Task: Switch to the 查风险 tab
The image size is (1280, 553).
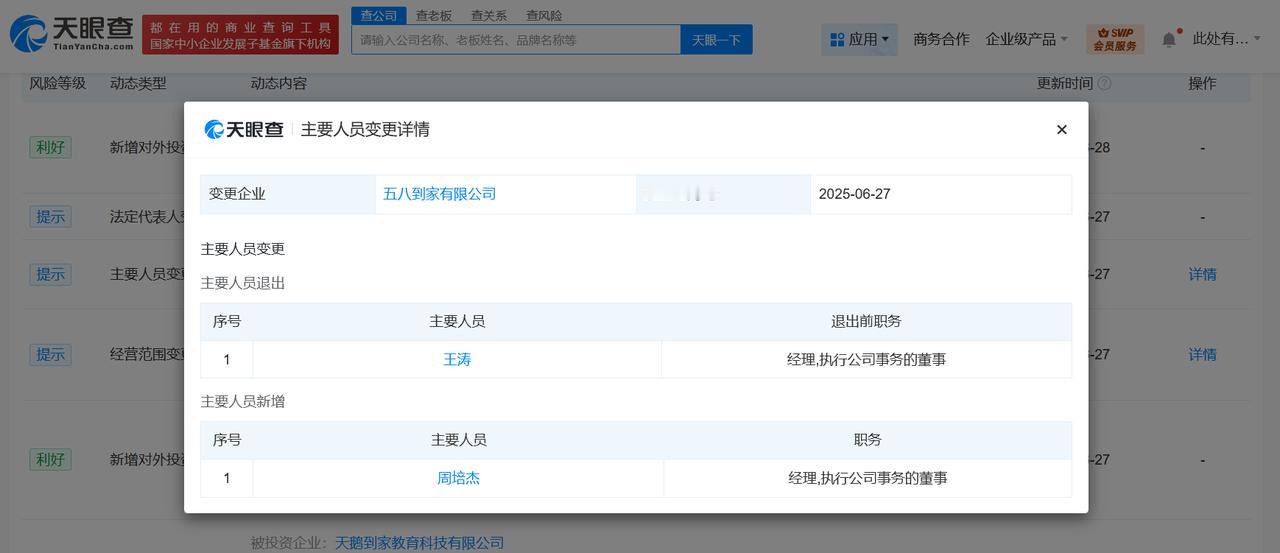Action: click(x=544, y=15)
